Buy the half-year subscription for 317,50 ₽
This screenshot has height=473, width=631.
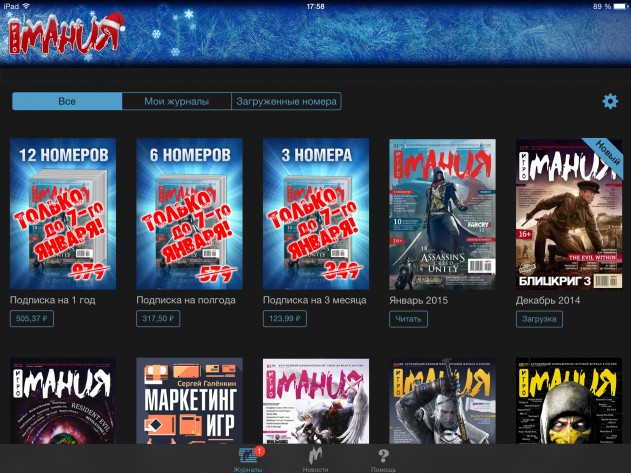[158, 318]
